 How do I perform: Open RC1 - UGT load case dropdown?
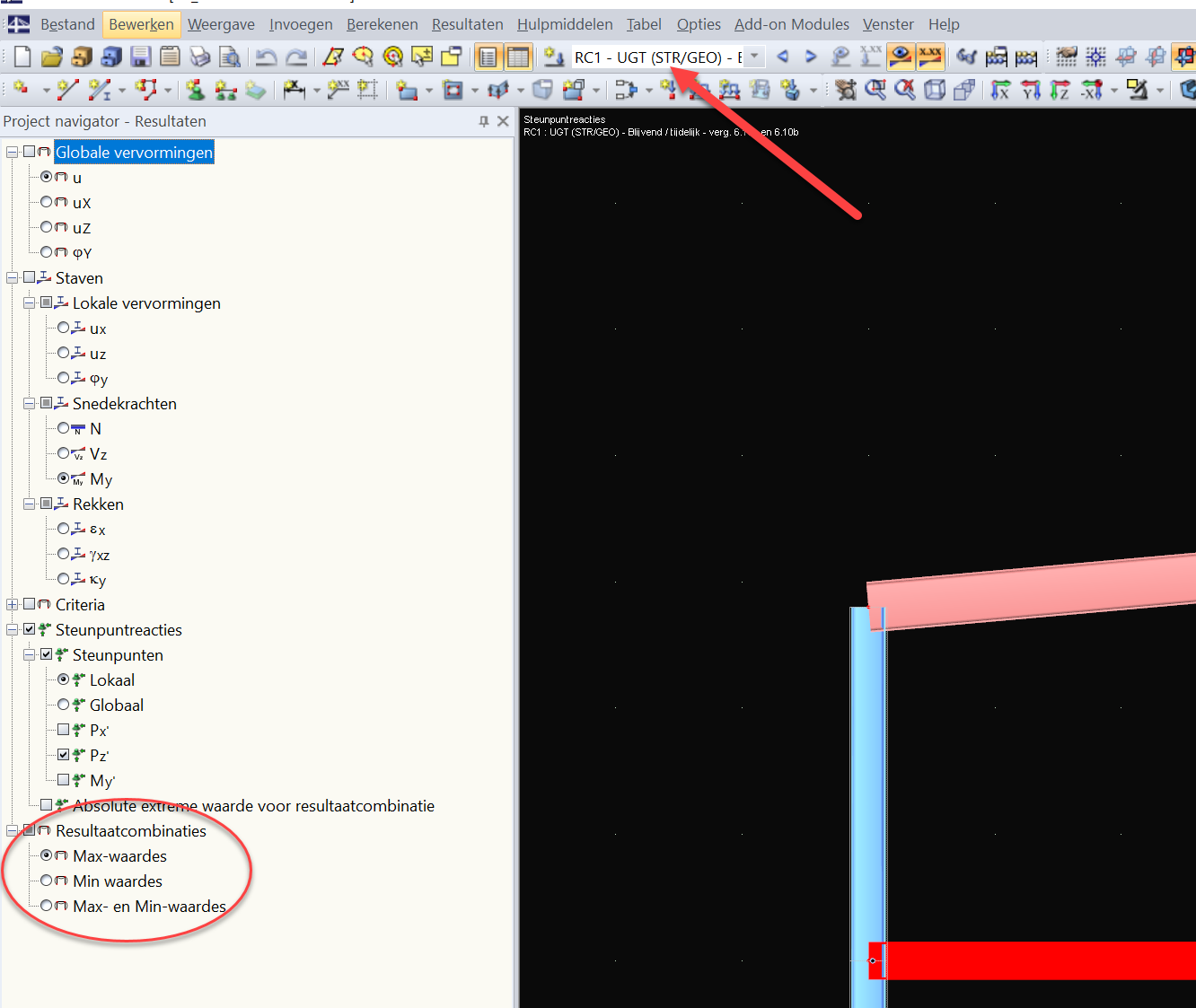754,57
